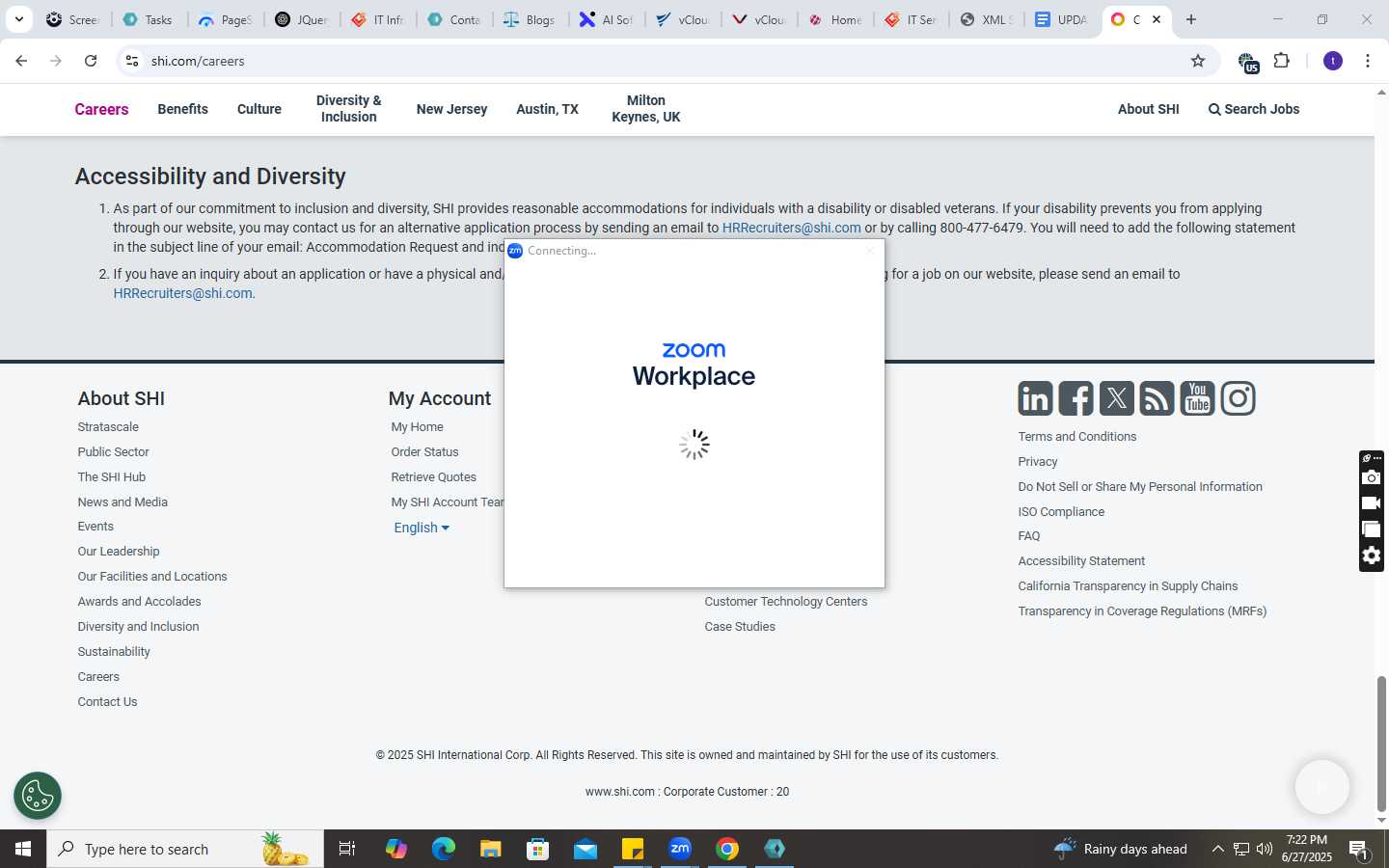1389x868 pixels.
Task: Open Milton Keynes, UK nav item
Action: pos(645,108)
